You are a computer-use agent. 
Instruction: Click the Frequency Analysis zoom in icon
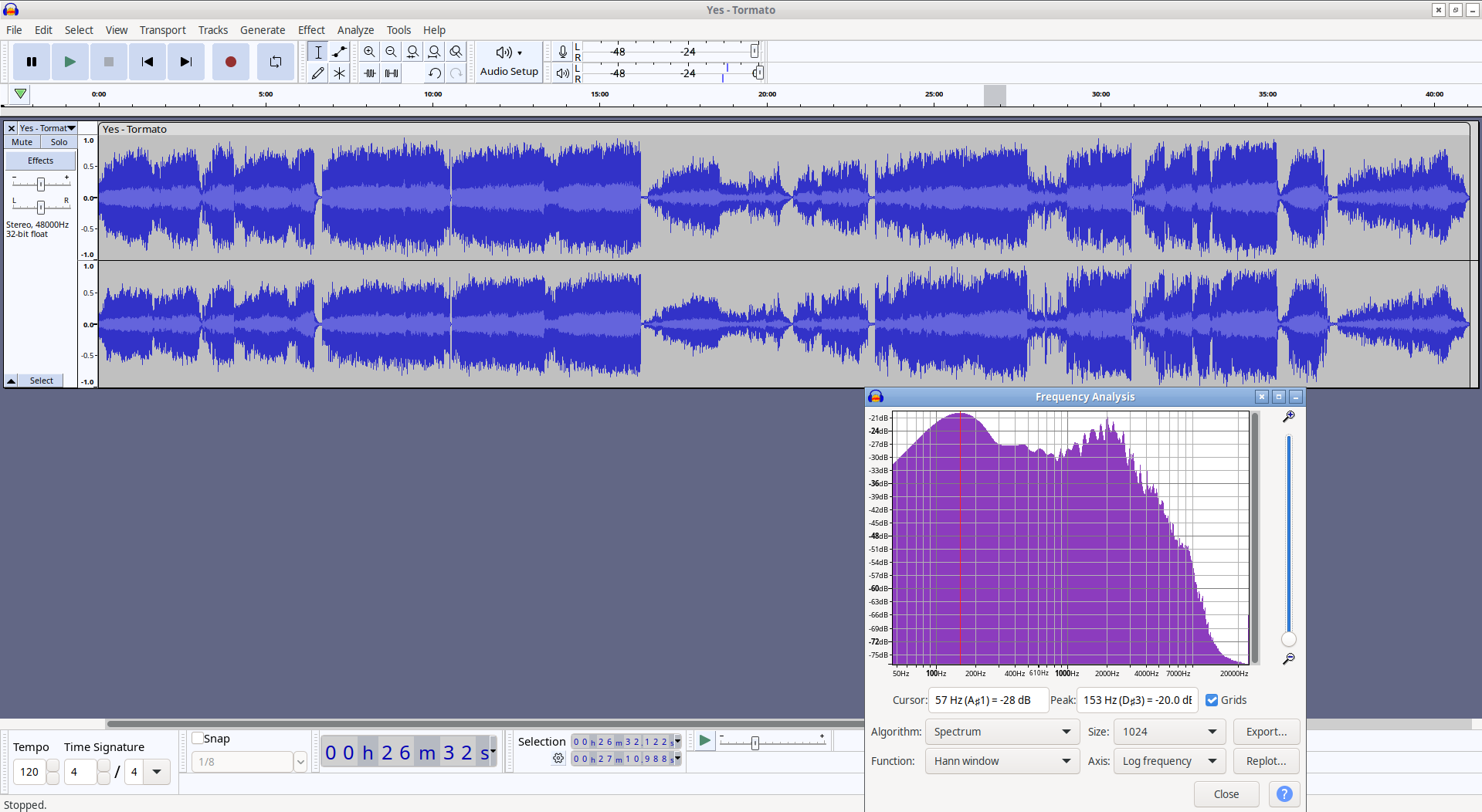(1288, 417)
